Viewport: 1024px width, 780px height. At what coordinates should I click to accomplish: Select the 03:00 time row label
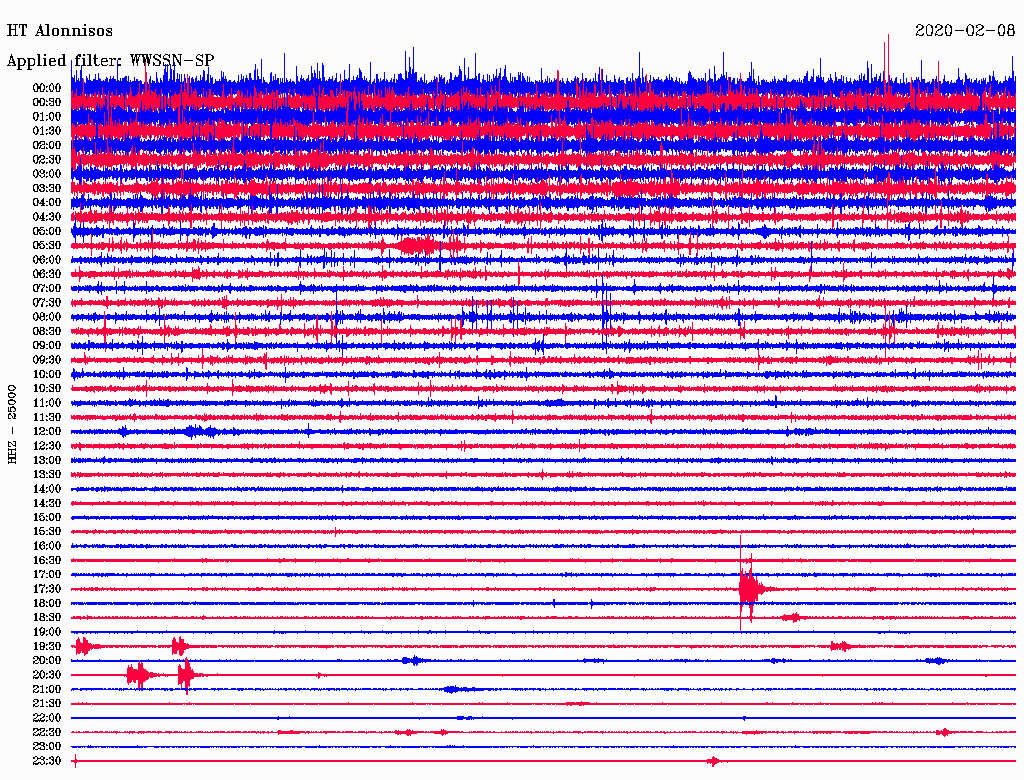[47, 174]
